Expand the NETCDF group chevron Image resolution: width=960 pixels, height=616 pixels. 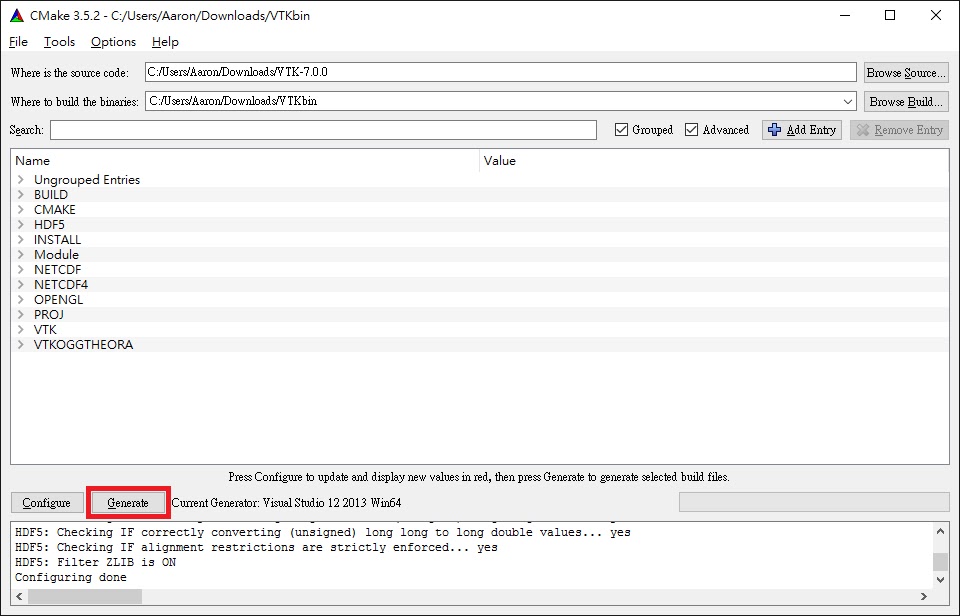(21, 269)
